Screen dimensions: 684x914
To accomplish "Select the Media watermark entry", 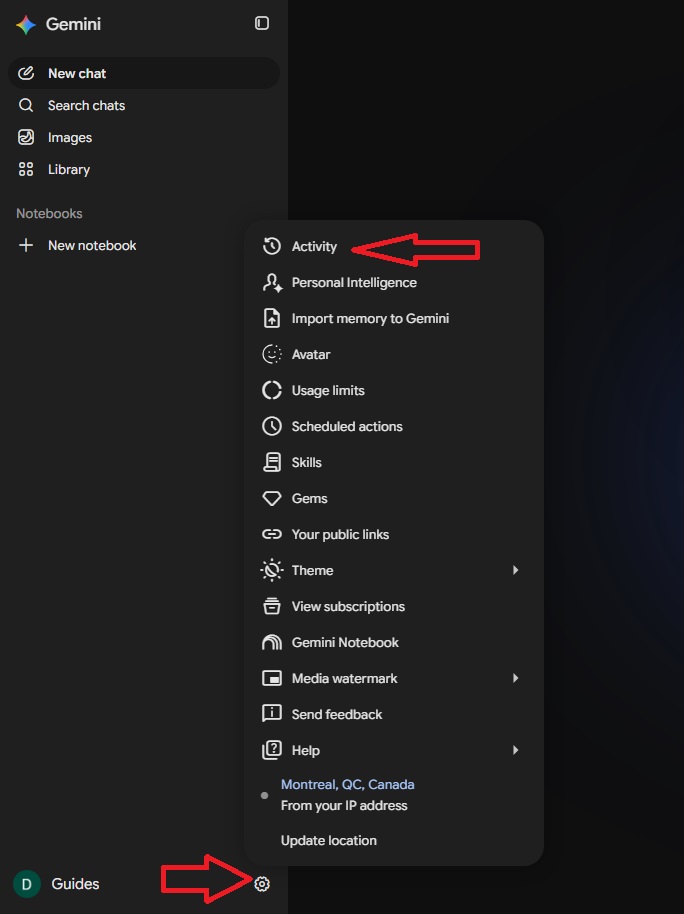I will click(394, 679).
